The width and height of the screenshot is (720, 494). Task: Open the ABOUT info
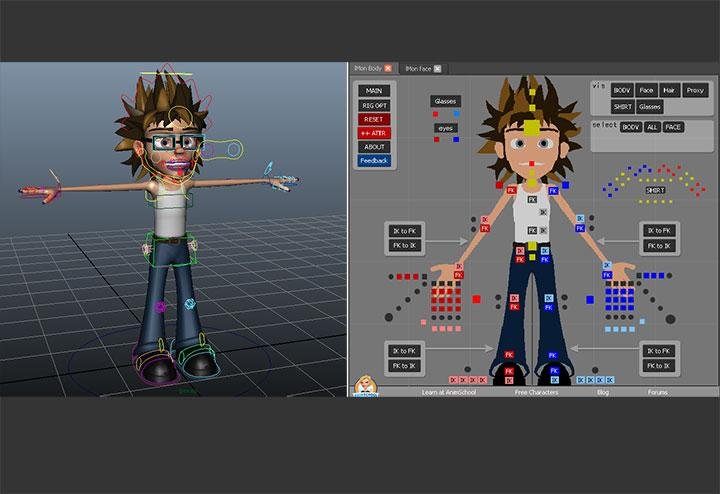pyautogui.click(x=374, y=147)
